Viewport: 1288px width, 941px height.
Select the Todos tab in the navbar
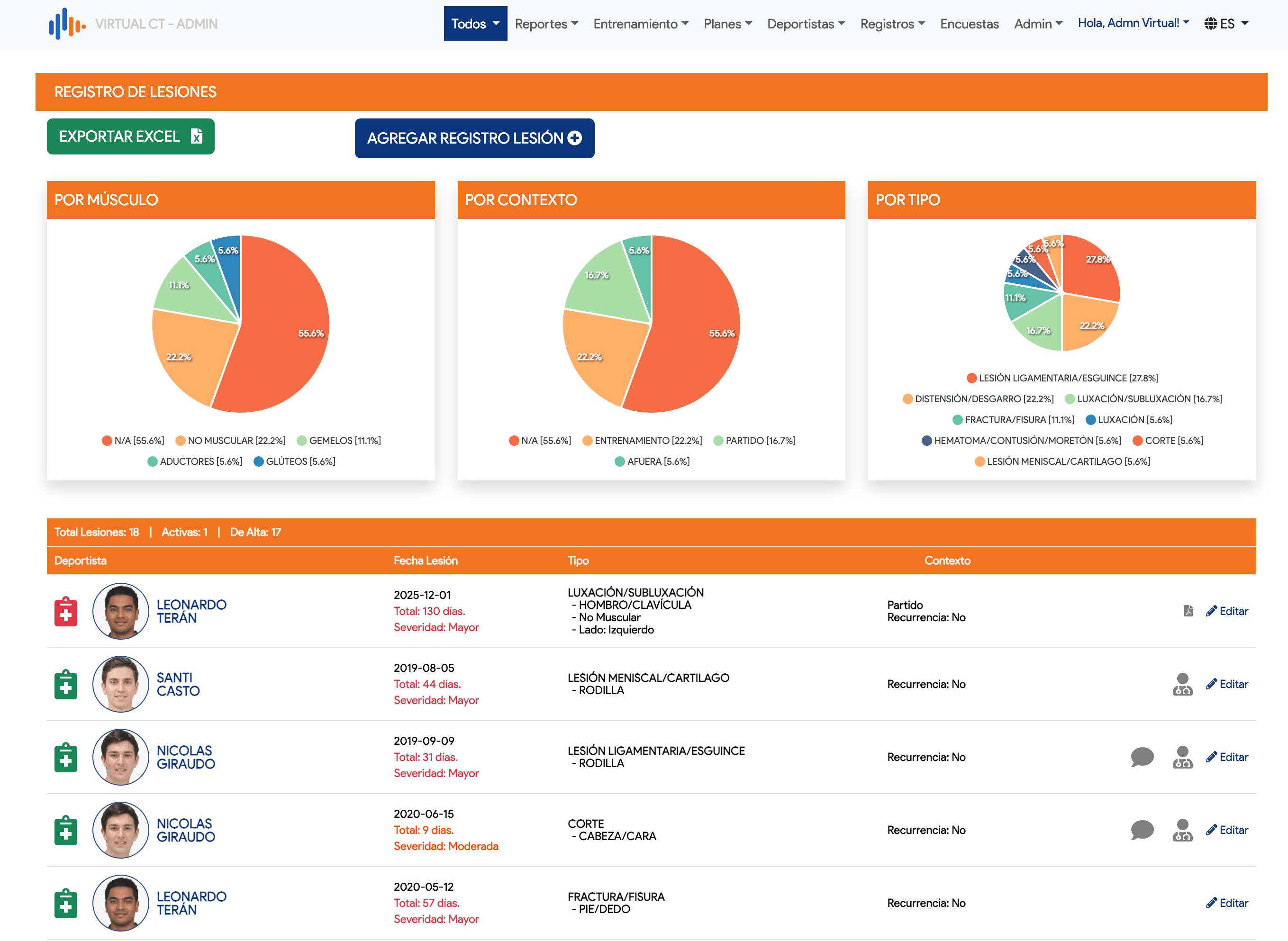(x=475, y=24)
